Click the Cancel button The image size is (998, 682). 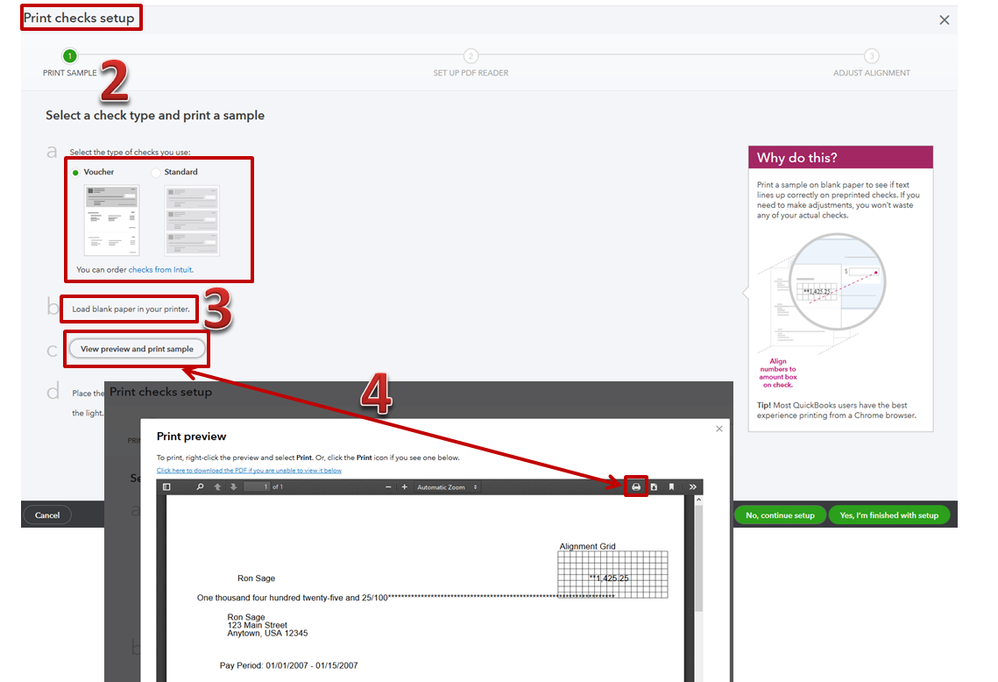click(47, 515)
